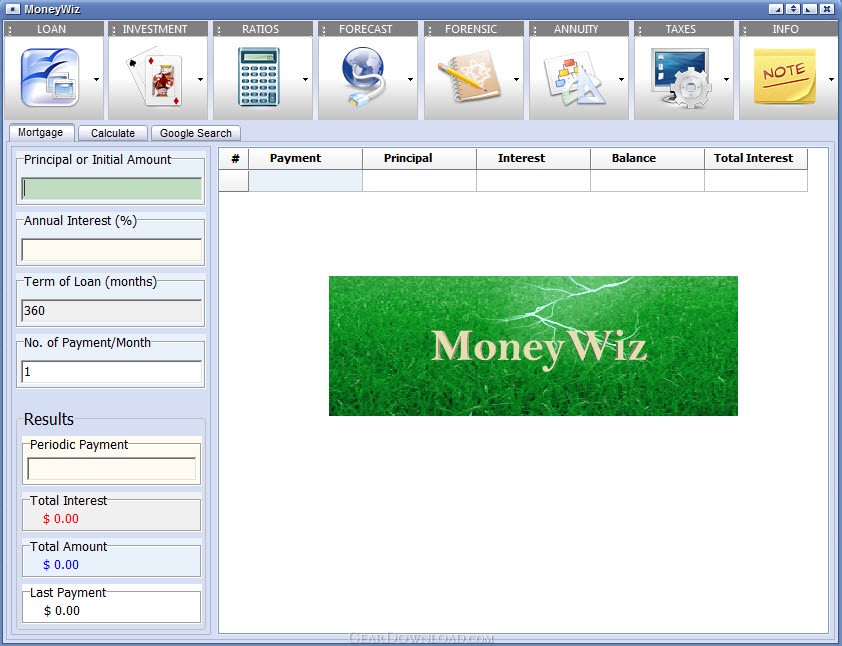
Task: Switch to the Calculate tab
Action: click(x=113, y=133)
